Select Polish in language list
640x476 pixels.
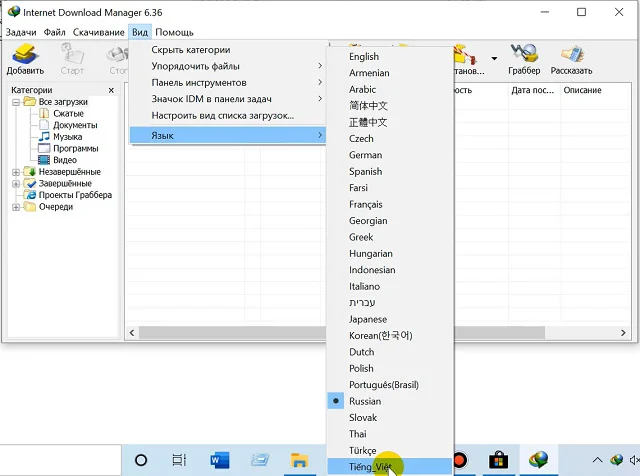(390, 368)
